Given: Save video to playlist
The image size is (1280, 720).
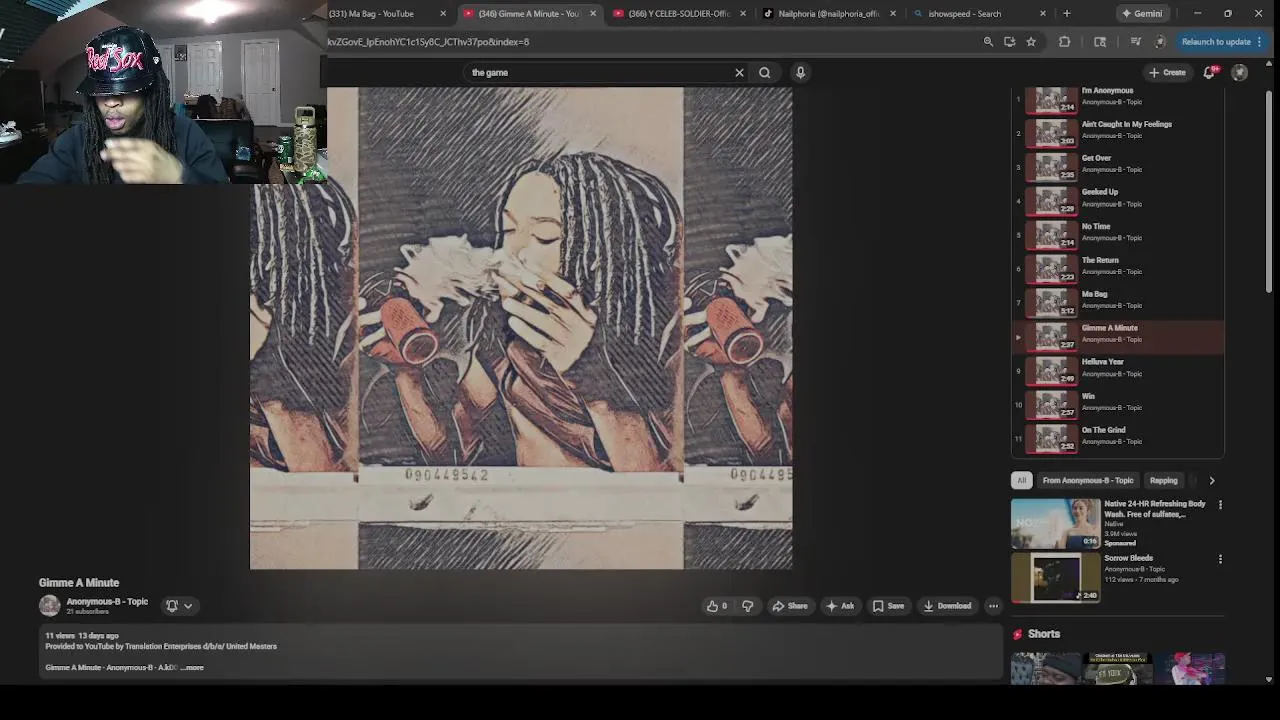Looking at the screenshot, I should point(888,606).
